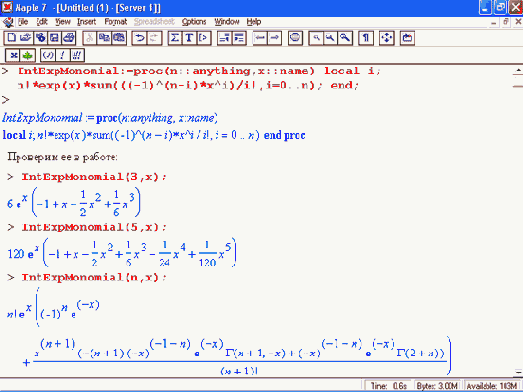Insert text with the T icon
523x392 pixels.
coord(189,38)
